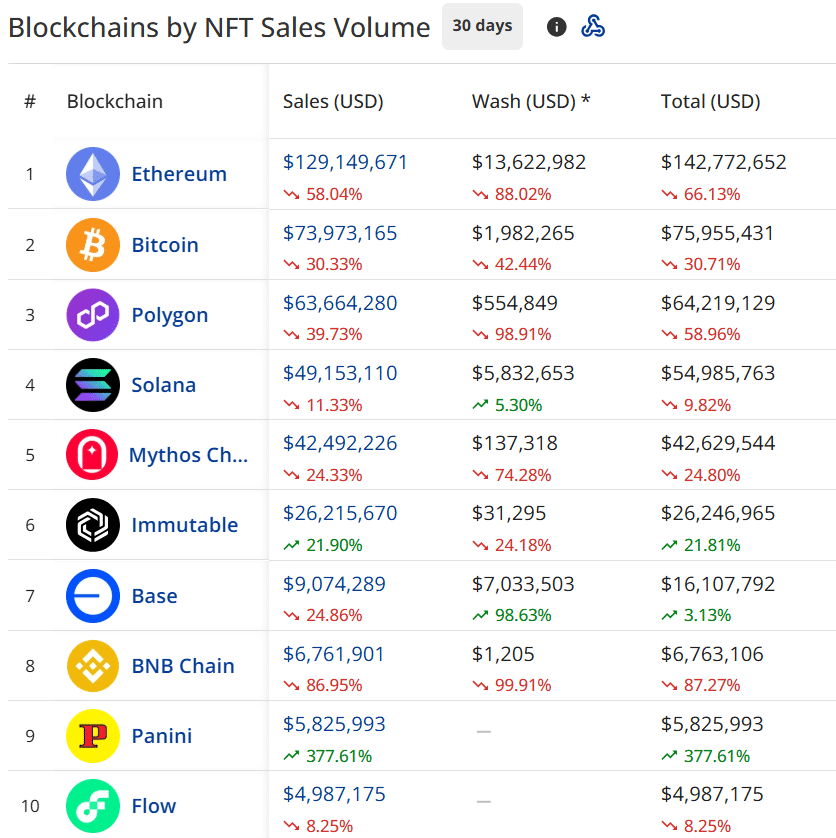Click the red Mythos Chain logo icon

[93, 455]
